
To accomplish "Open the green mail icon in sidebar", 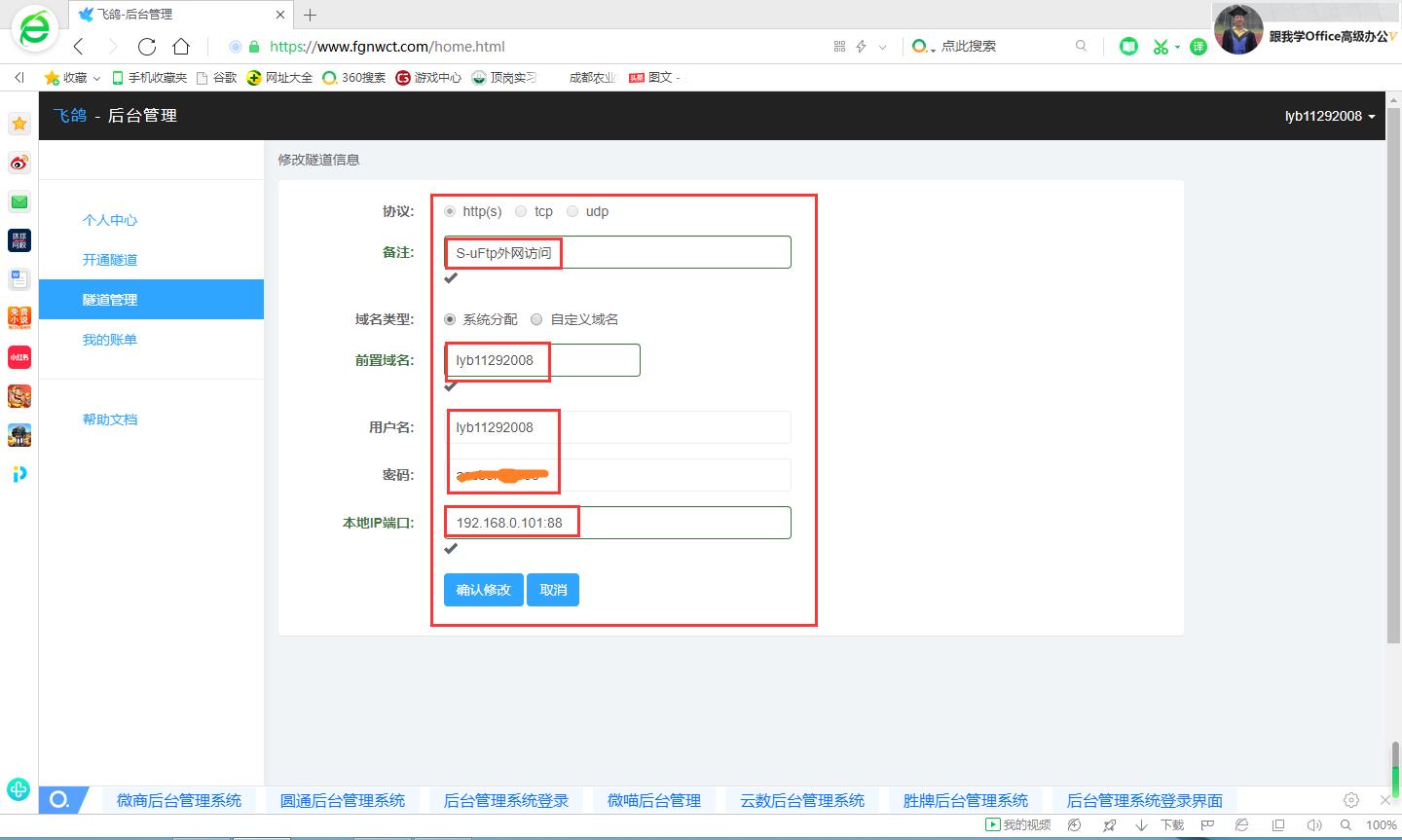I will pos(18,201).
